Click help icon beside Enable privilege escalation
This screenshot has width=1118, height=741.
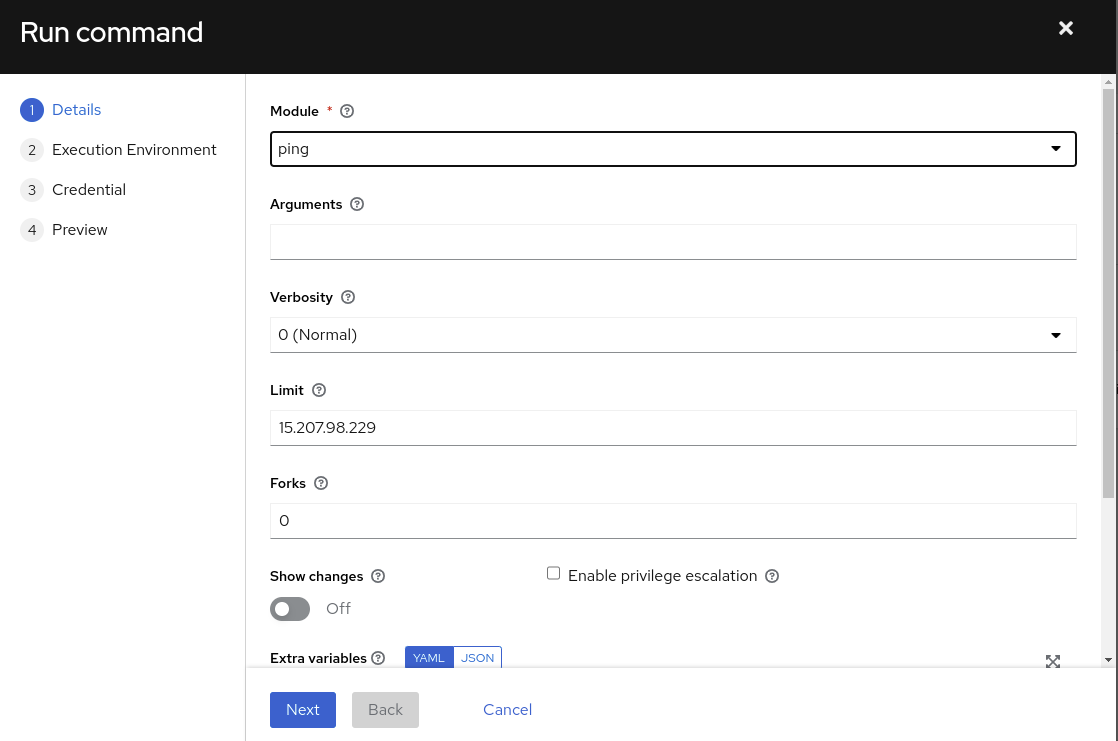[772, 576]
